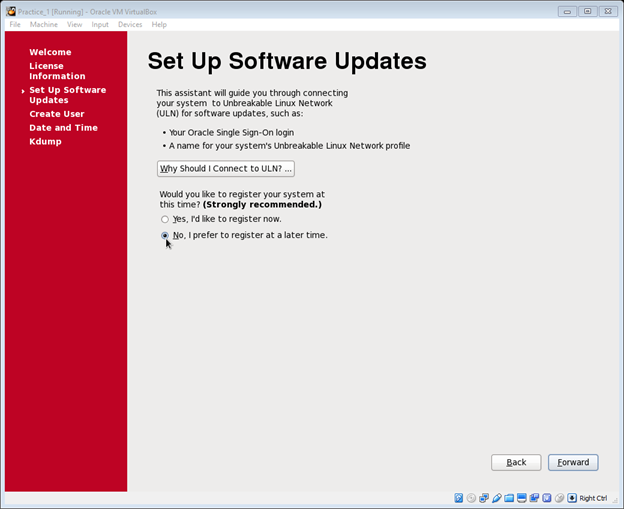Close the VirtualBox window

coord(608,11)
